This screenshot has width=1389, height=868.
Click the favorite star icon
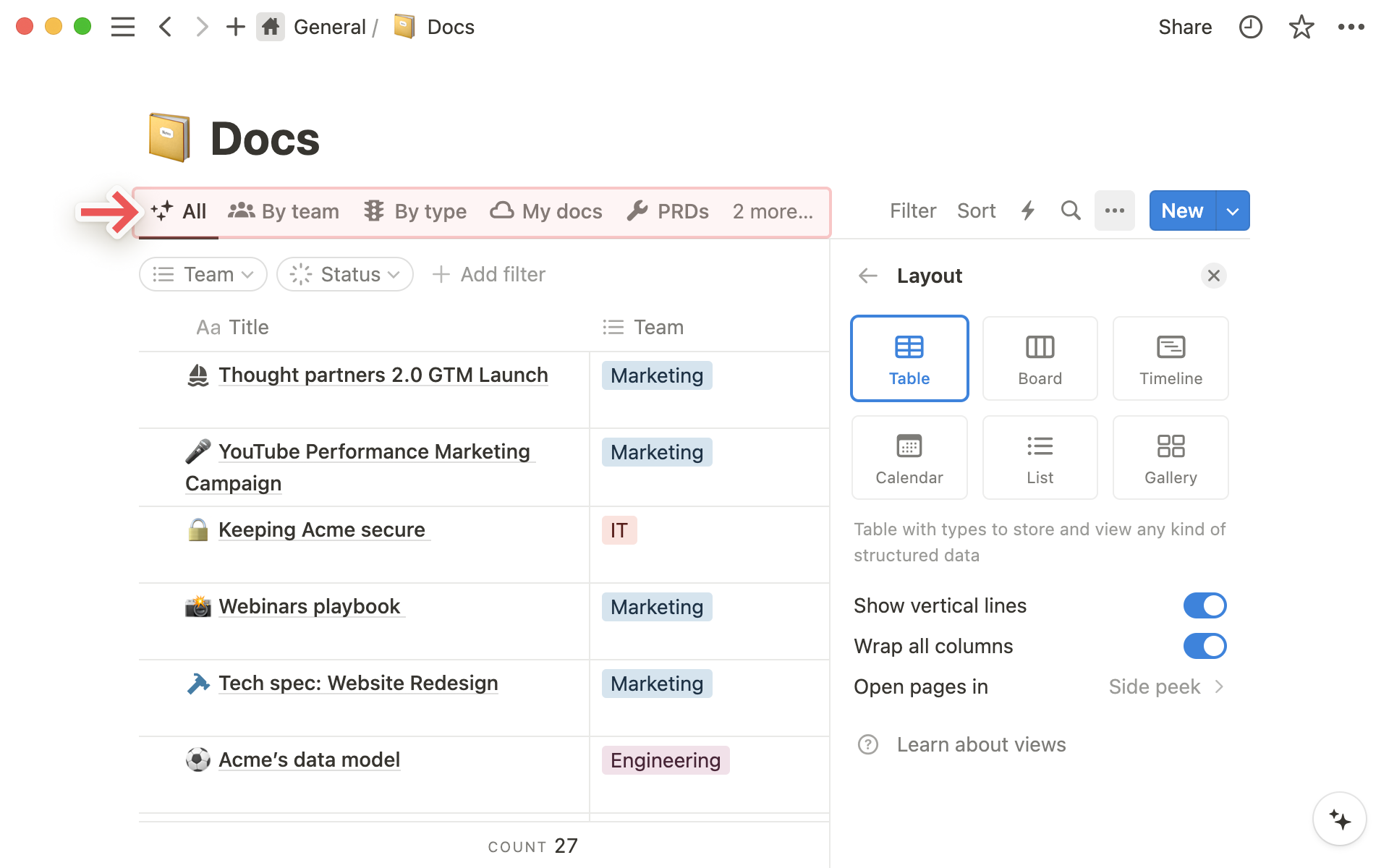pos(1301,27)
